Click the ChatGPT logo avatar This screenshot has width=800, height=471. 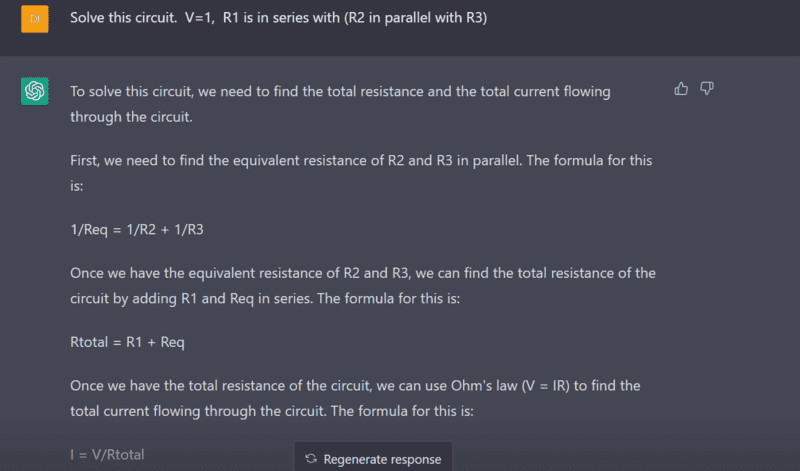pyautogui.click(x=34, y=91)
